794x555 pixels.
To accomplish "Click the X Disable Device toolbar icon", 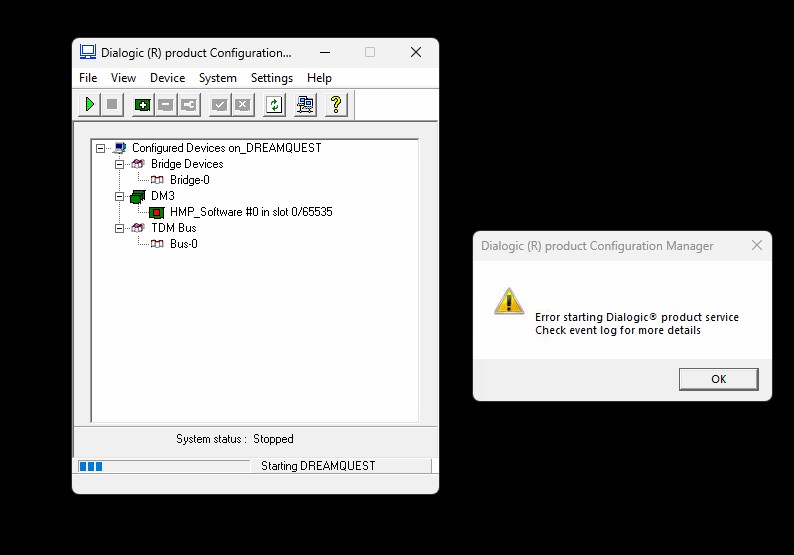I will [242, 104].
